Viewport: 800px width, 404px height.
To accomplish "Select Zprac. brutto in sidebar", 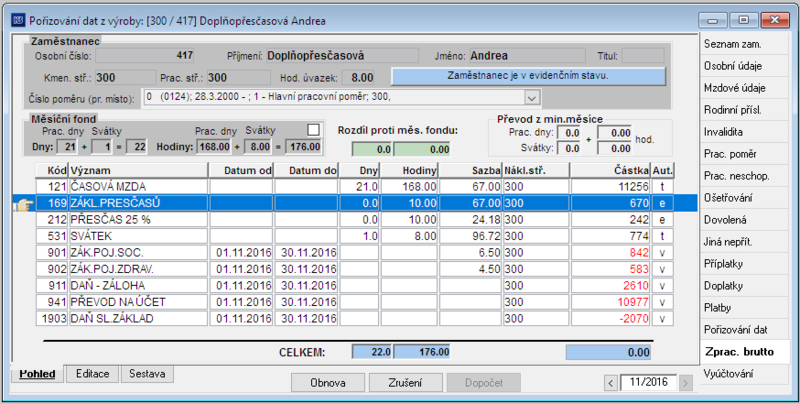I will click(x=744, y=352).
